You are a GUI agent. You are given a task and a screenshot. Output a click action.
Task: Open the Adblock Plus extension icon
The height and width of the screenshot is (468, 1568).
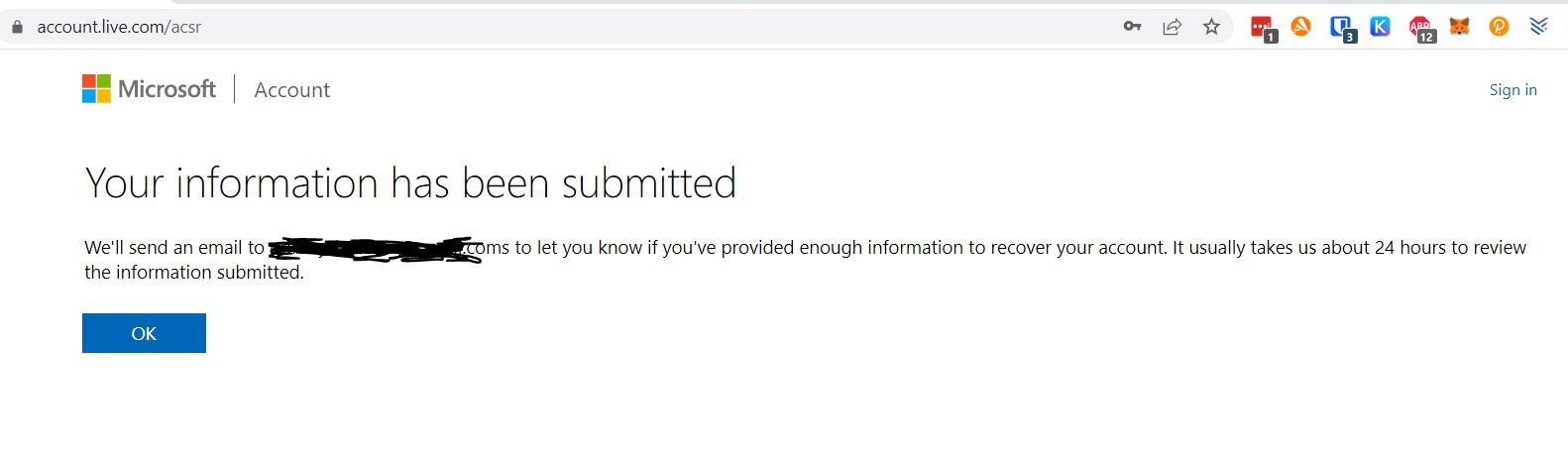point(1421,28)
